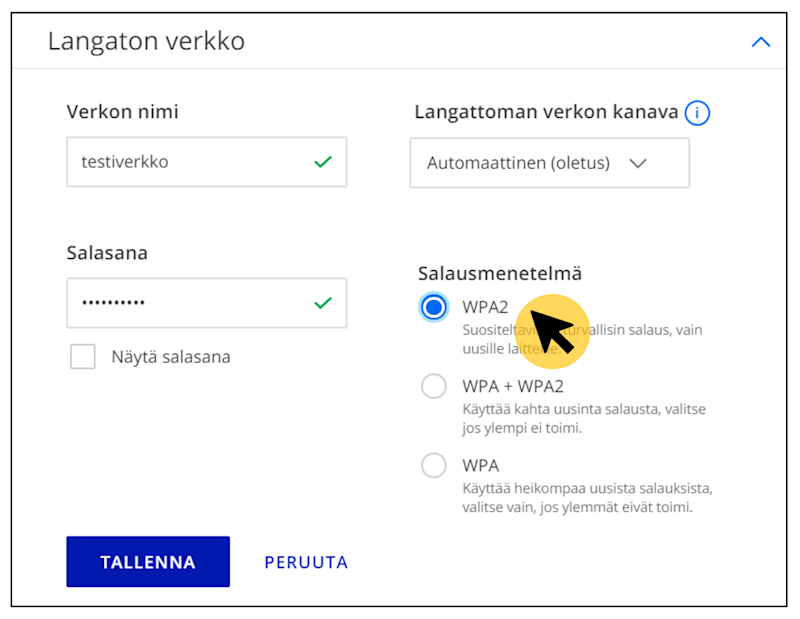800x619 pixels.
Task: Choose the WPA encryption method
Action: tap(434, 465)
